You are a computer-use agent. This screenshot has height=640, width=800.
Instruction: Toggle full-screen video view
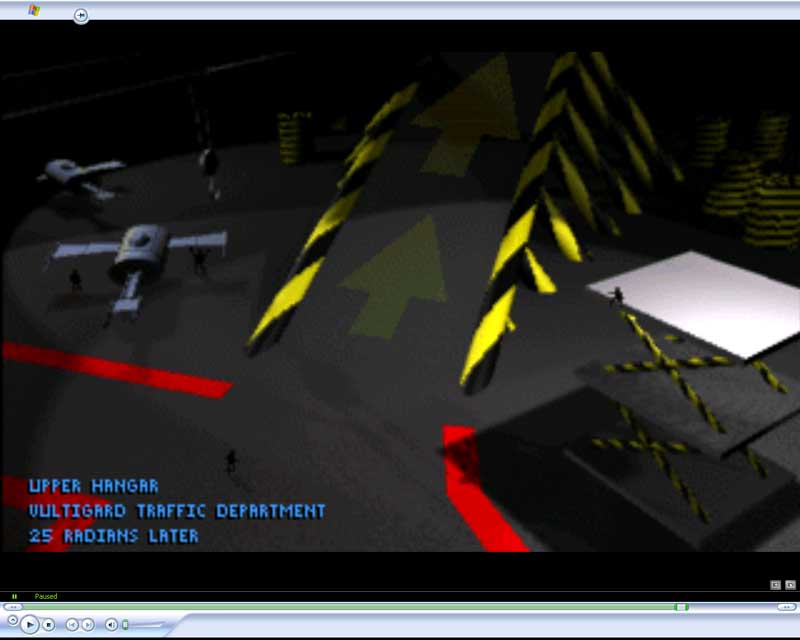coord(790,585)
